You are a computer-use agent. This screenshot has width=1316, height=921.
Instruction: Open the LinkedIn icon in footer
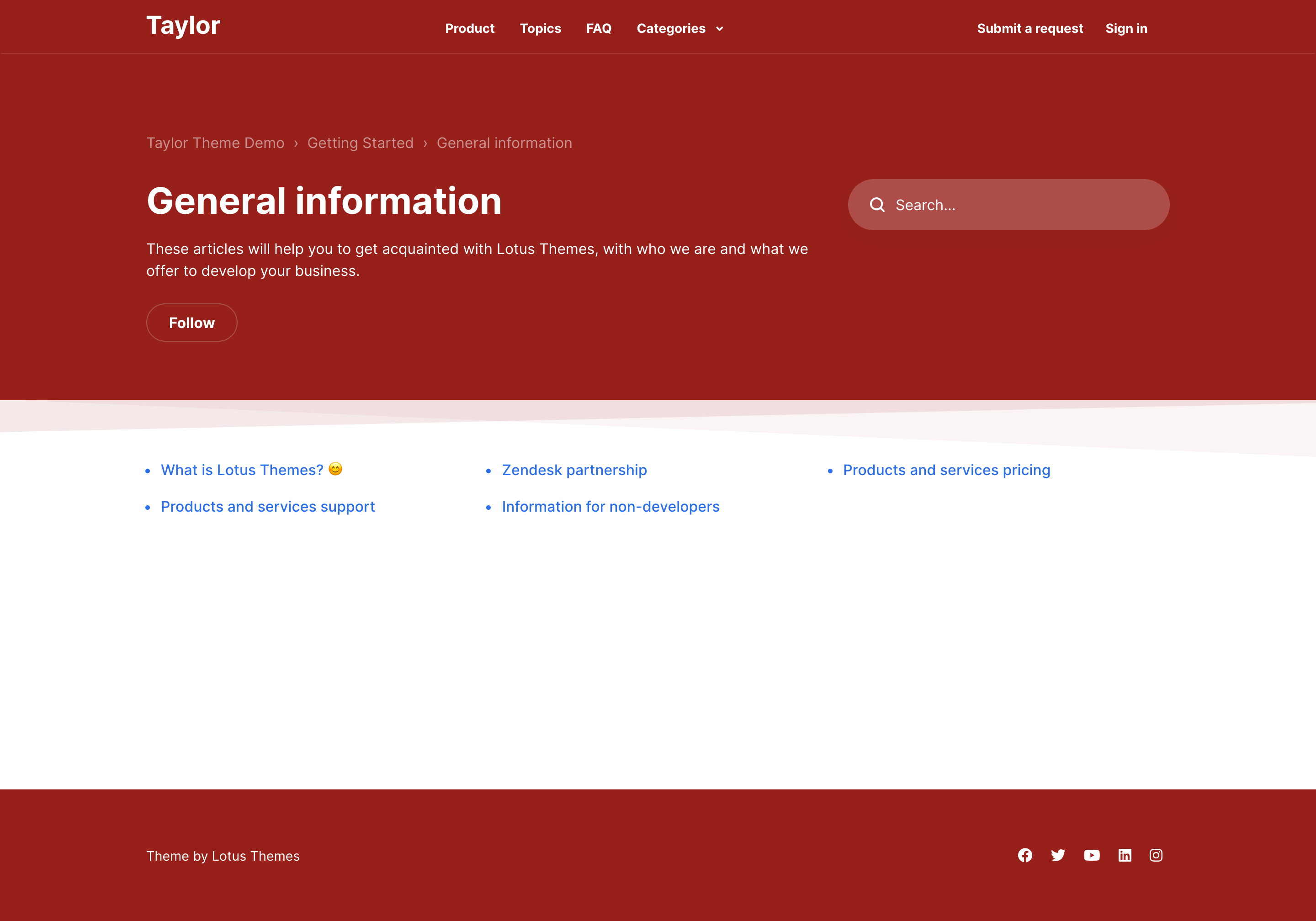1125,855
